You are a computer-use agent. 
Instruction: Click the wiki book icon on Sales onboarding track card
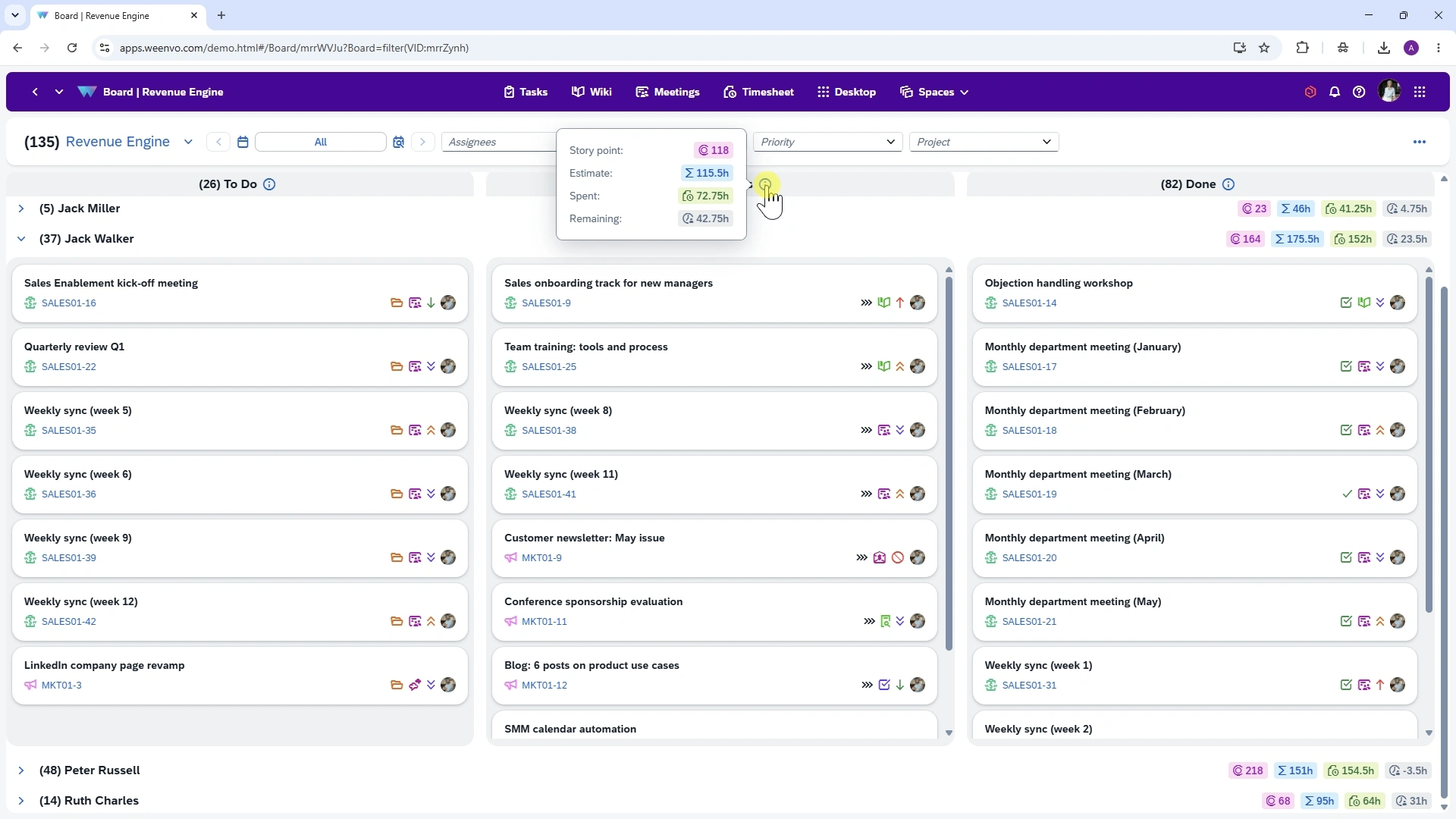click(x=883, y=303)
